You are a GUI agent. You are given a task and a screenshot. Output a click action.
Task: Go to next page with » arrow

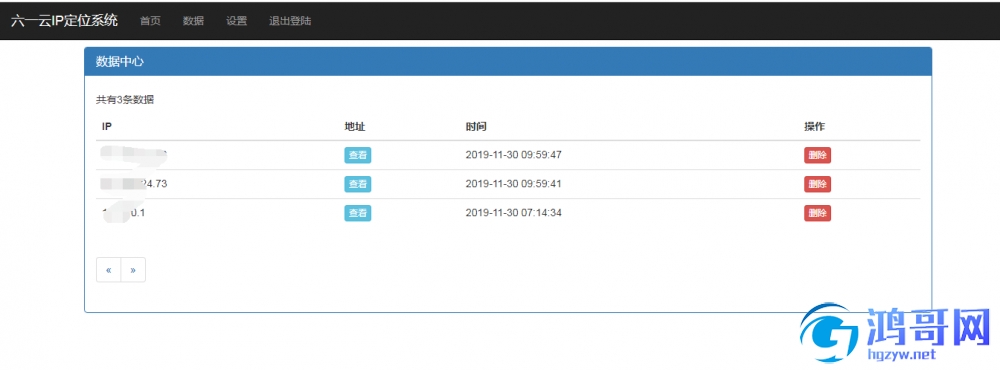(x=133, y=270)
